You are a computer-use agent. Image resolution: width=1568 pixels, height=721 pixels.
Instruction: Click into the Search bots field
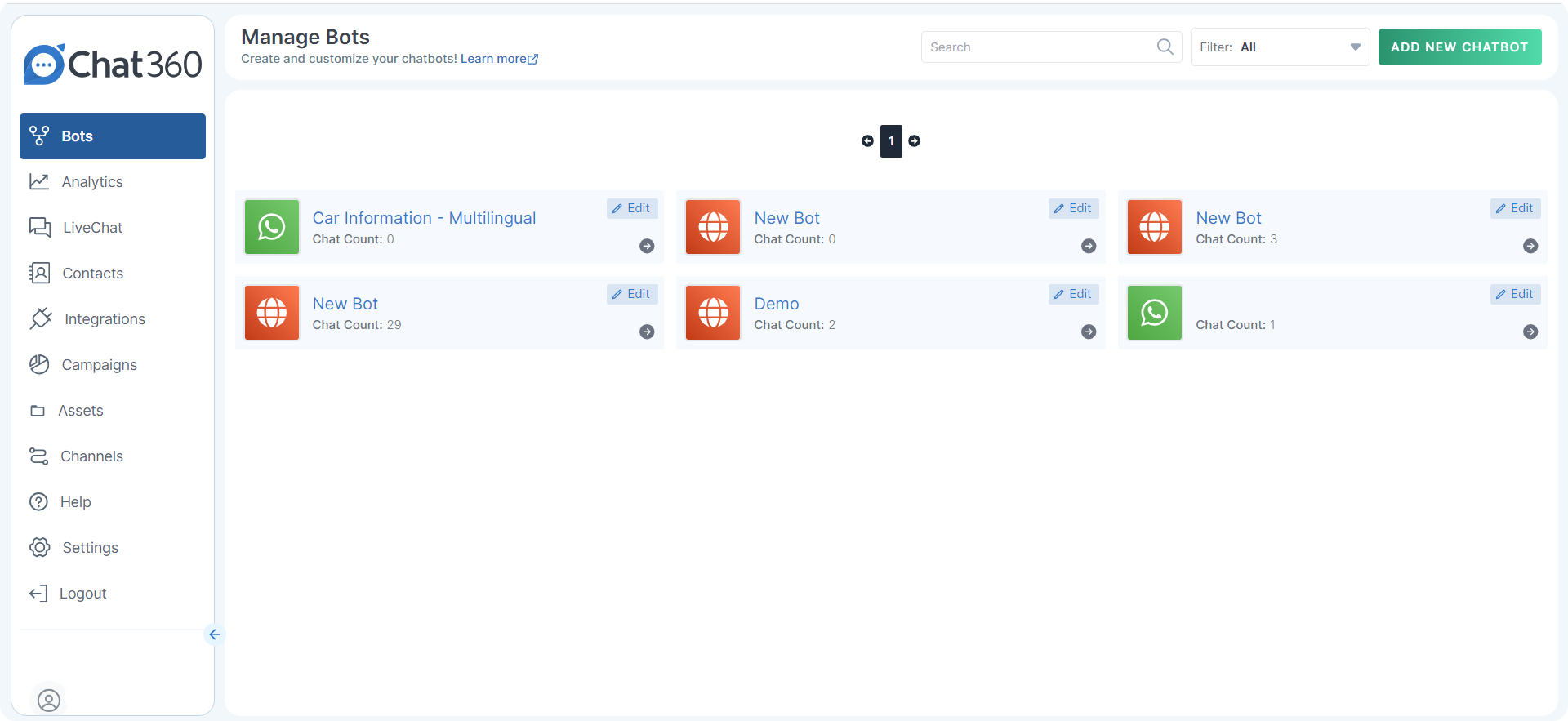pos(1051,47)
